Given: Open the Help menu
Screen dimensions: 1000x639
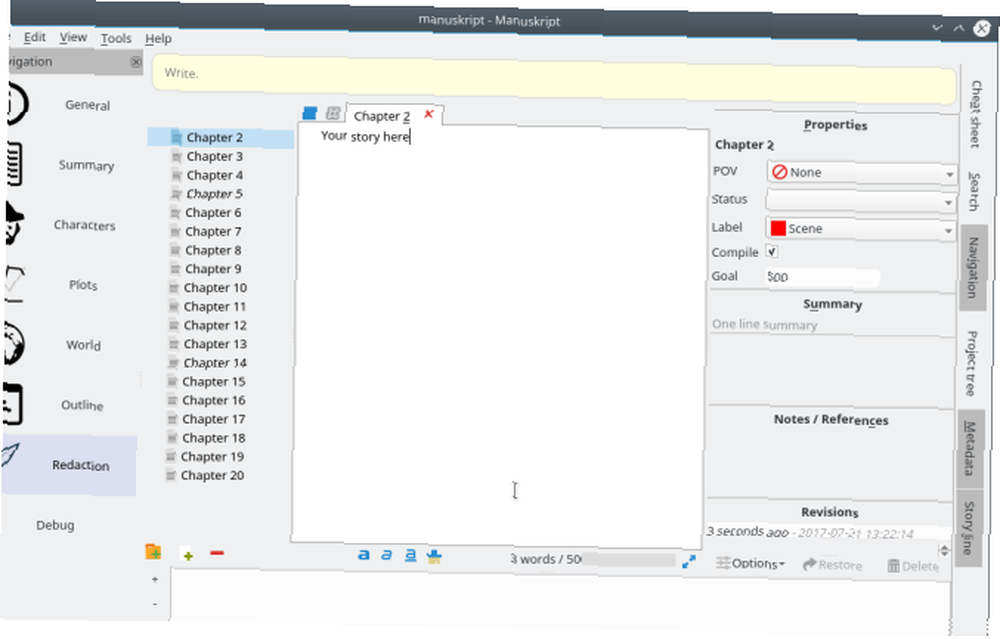Looking at the screenshot, I should 158,39.
